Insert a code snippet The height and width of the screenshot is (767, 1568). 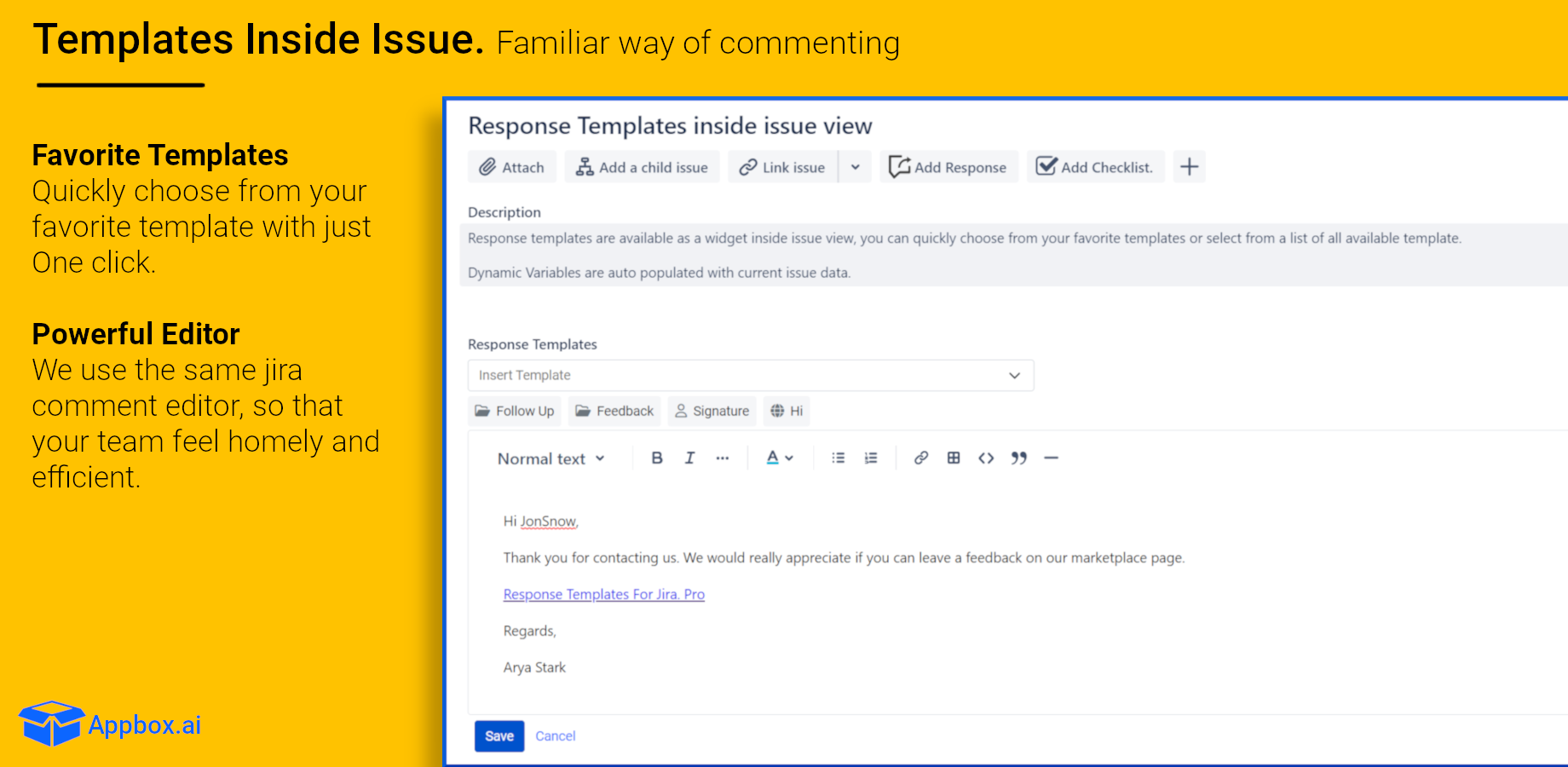(x=986, y=458)
